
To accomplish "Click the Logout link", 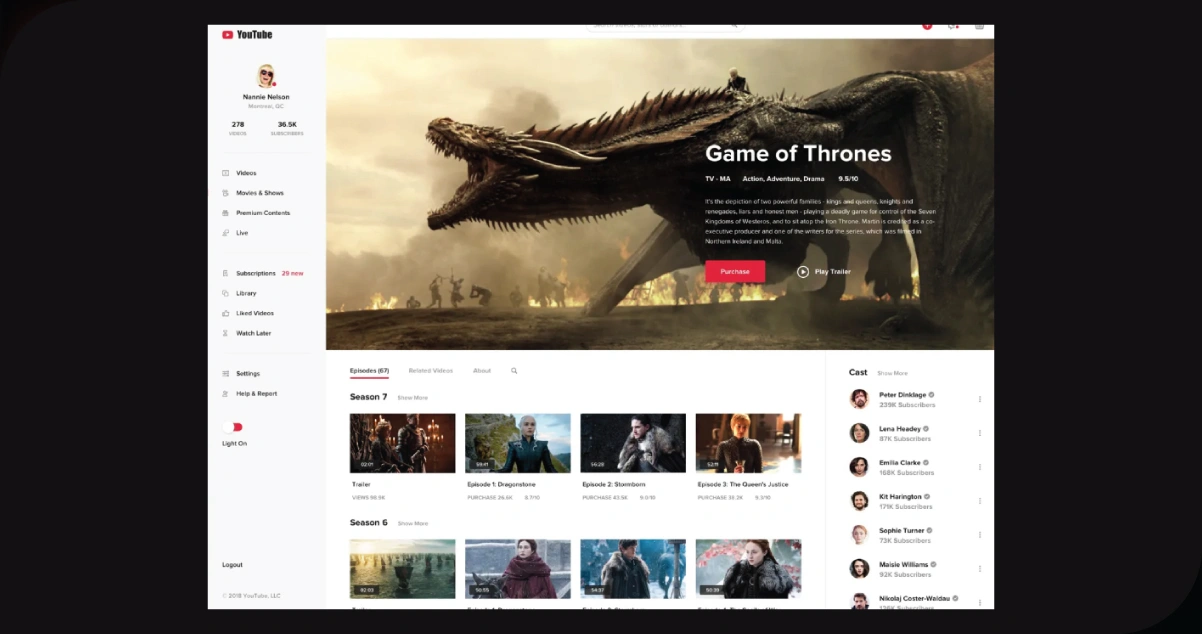I will pyautogui.click(x=232, y=565).
